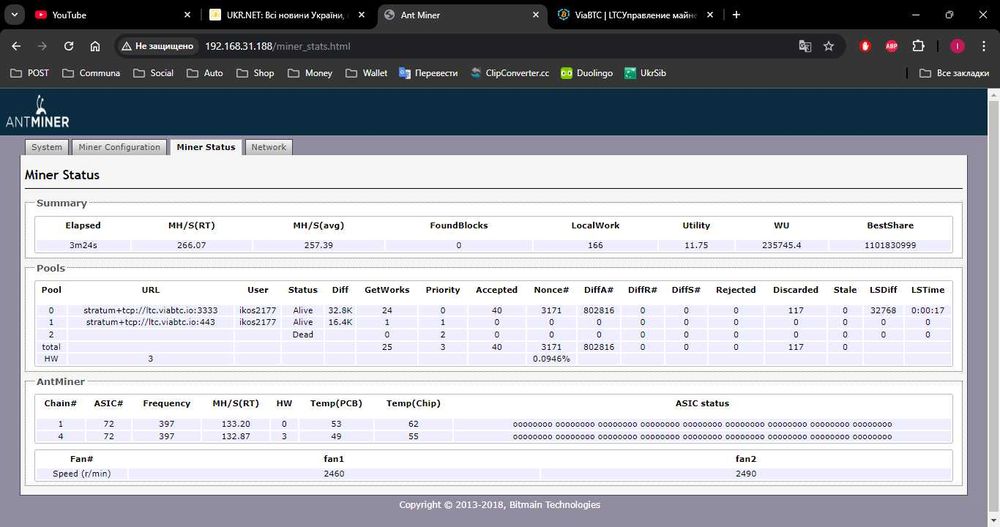
Task: Bookmark this page with the star icon
Action: (x=829, y=46)
